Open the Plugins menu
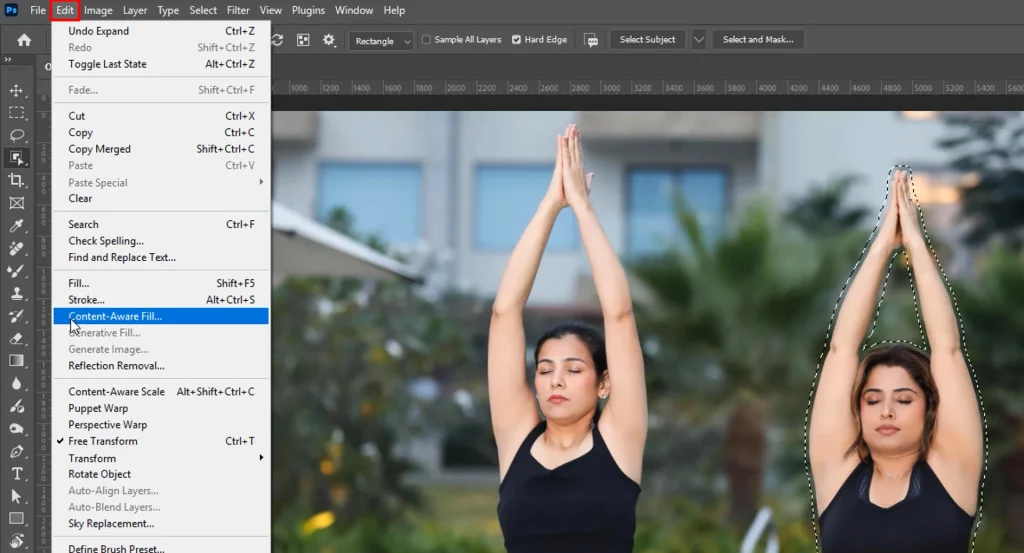1024x553 pixels. tap(308, 10)
